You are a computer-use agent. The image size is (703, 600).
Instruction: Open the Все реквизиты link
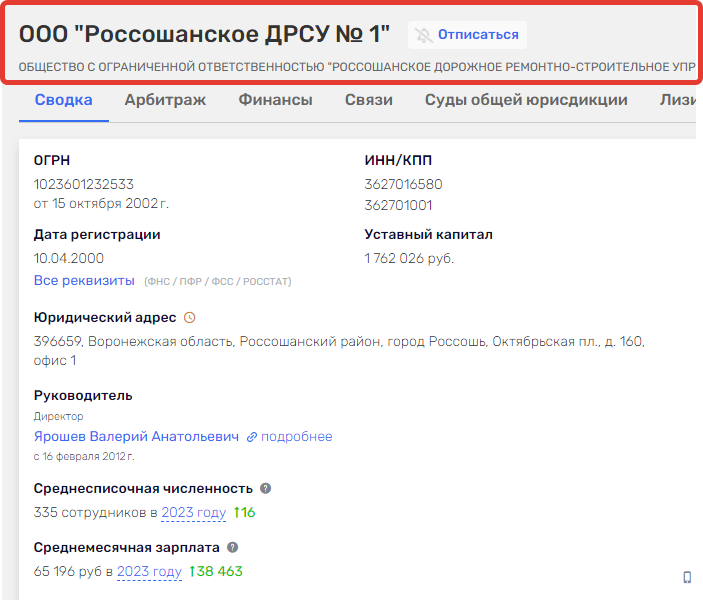point(84,281)
